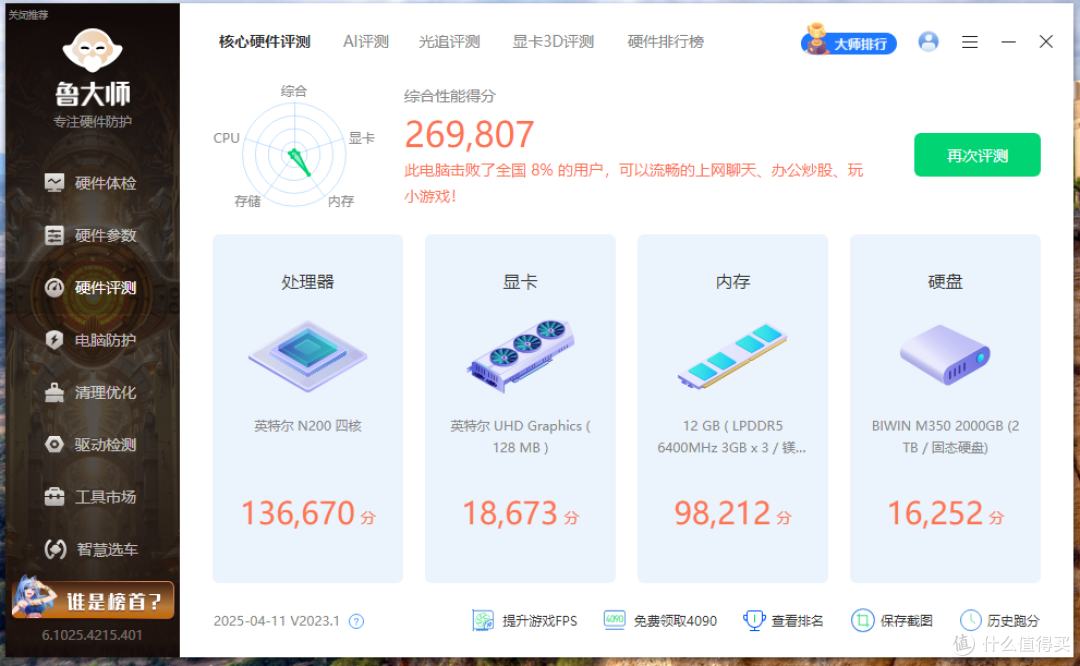Click the 处理器 CPU chip icon

(x=308, y=357)
